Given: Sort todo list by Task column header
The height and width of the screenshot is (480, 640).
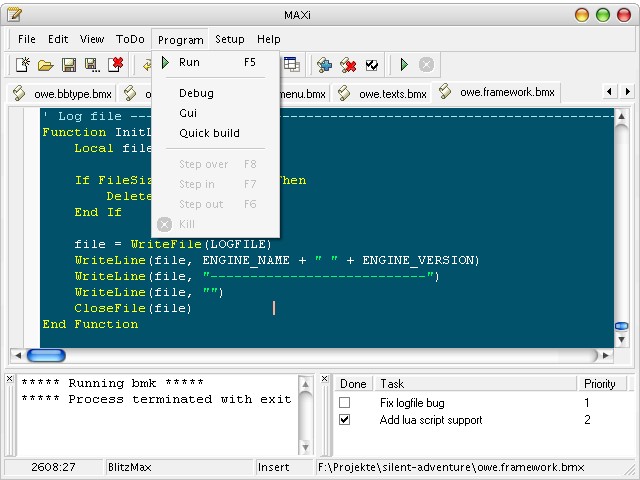Looking at the screenshot, I should click(x=476, y=384).
